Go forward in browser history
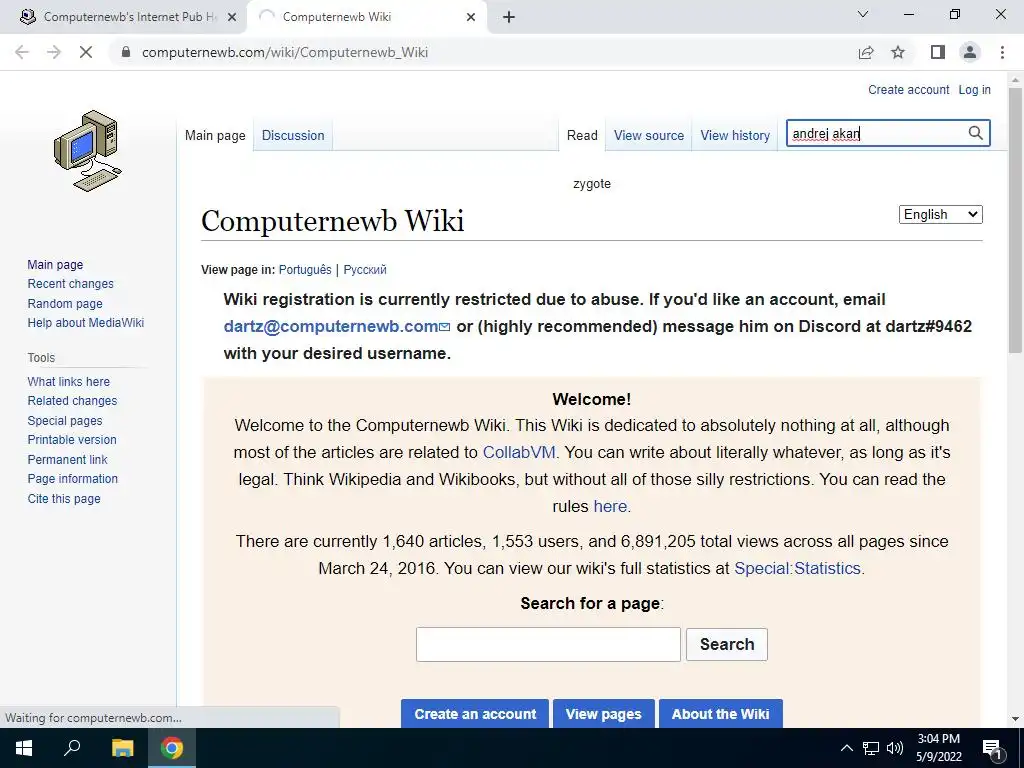The image size is (1024, 768). click(x=54, y=52)
